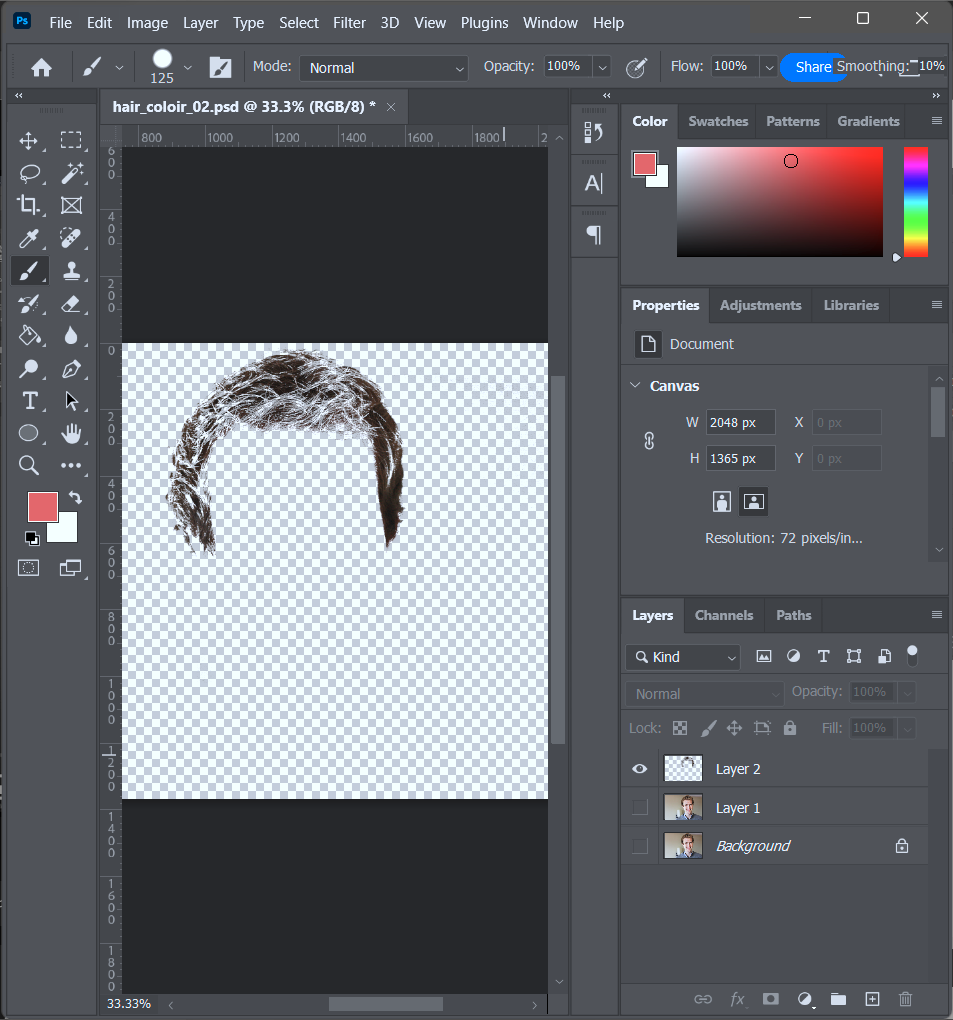Expand the Flow slider dropdown
The image size is (953, 1020).
[x=769, y=67]
